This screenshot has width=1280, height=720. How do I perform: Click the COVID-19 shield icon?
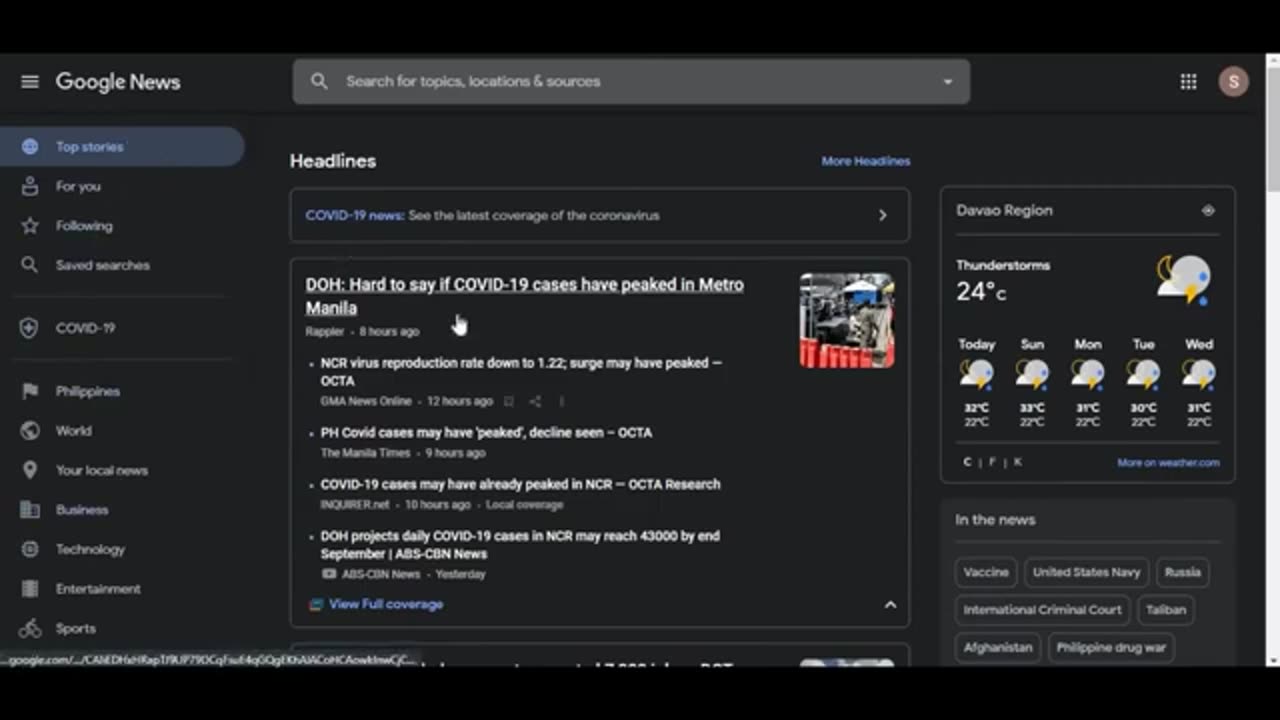pos(30,328)
